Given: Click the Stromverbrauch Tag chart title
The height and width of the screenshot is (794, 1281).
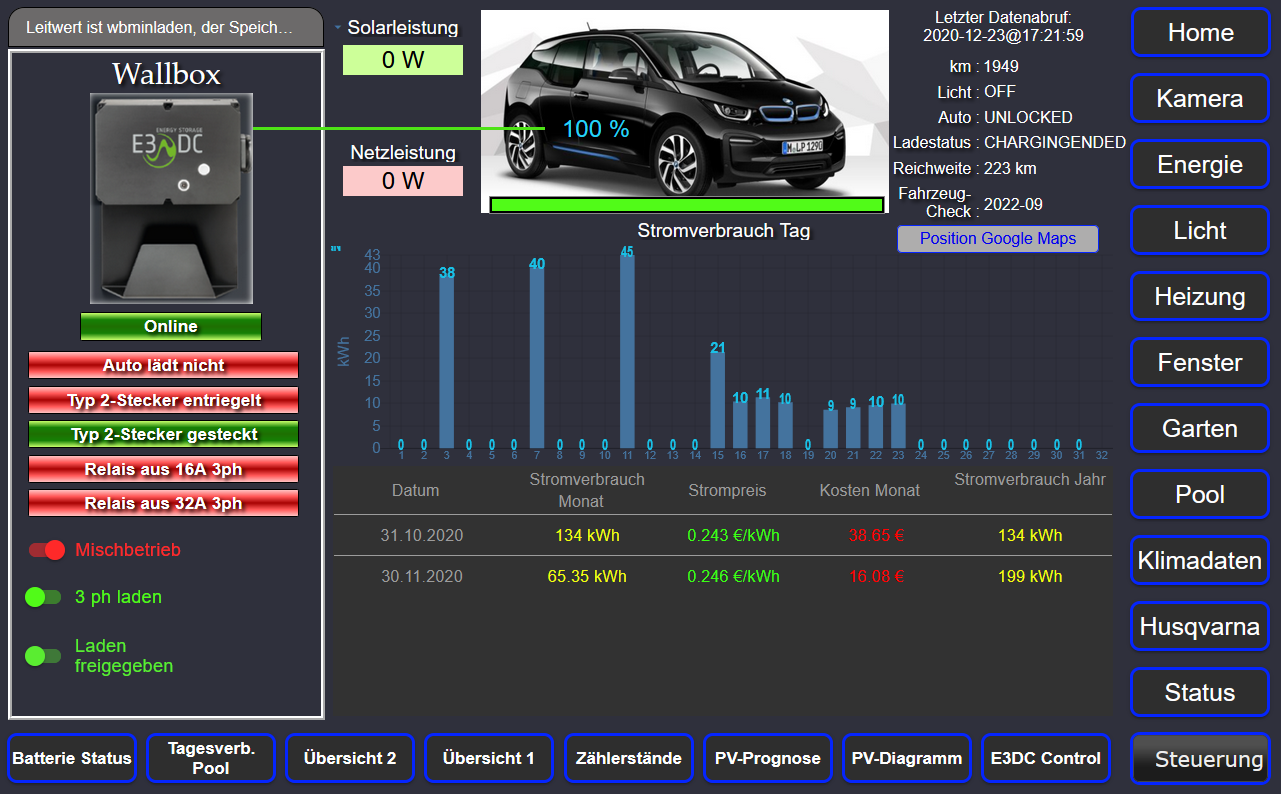Looking at the screenshot, I should click(x=724, y=231).
